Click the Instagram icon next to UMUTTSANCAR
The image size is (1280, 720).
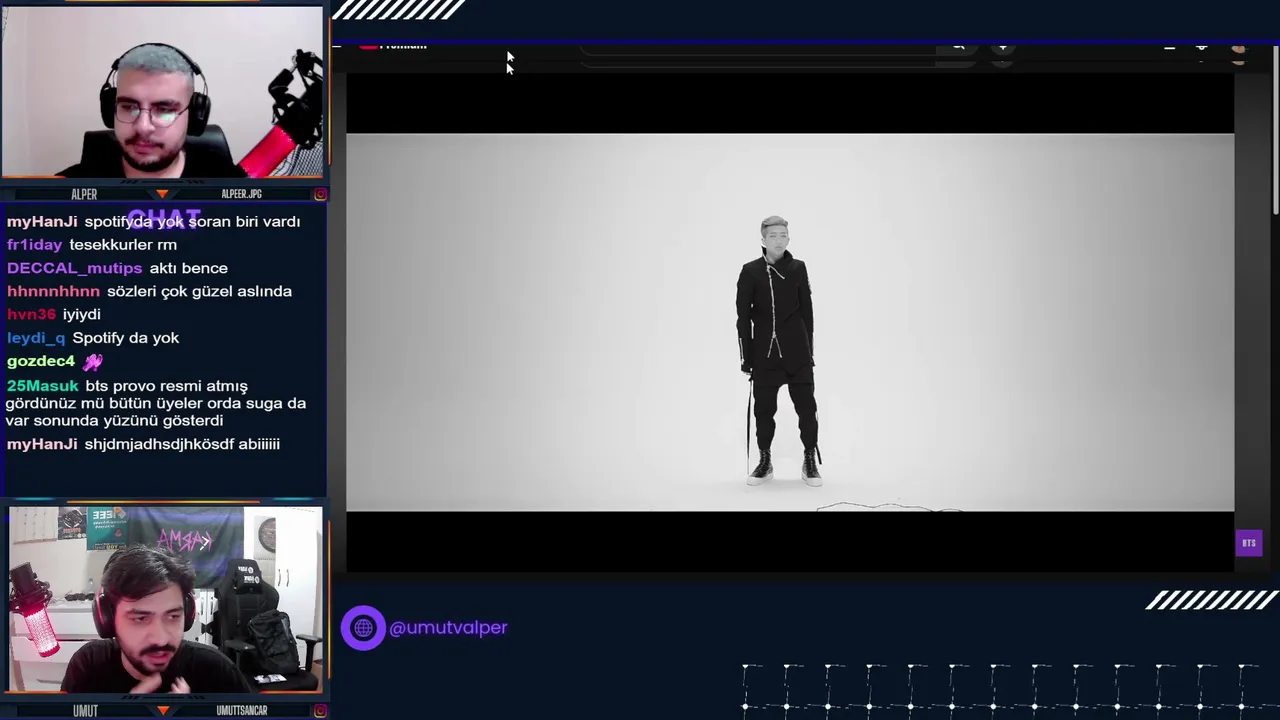[320, 711]
